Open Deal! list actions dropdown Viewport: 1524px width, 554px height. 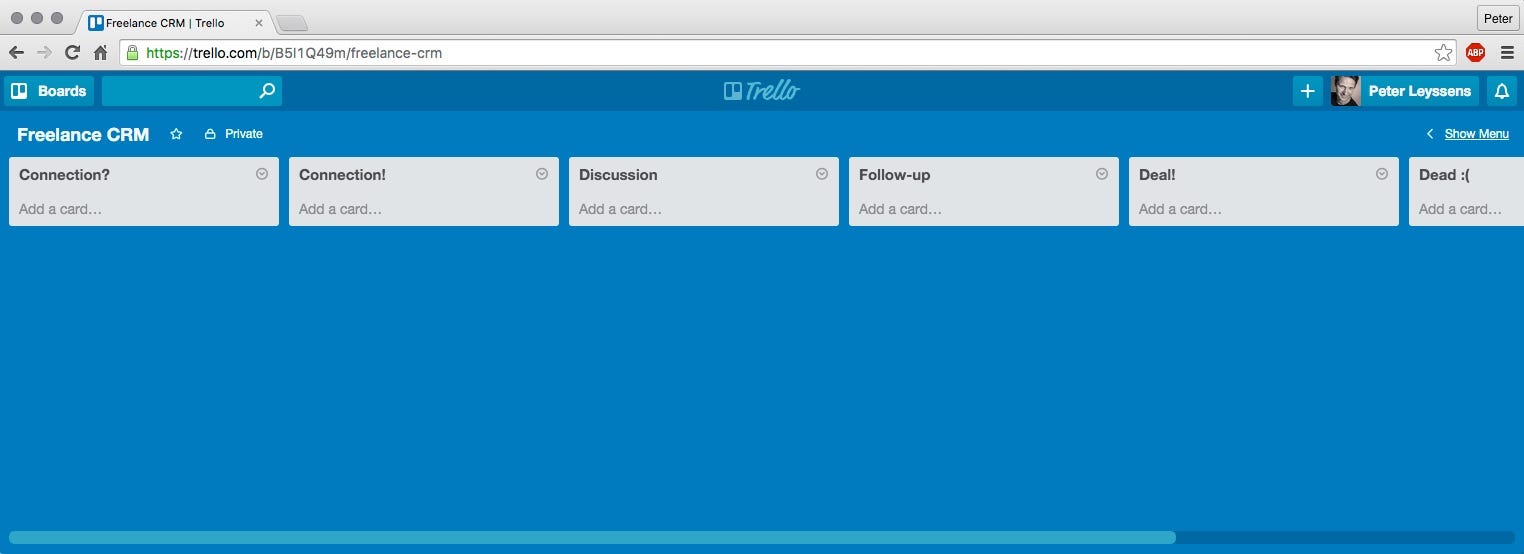[1382, 173]
